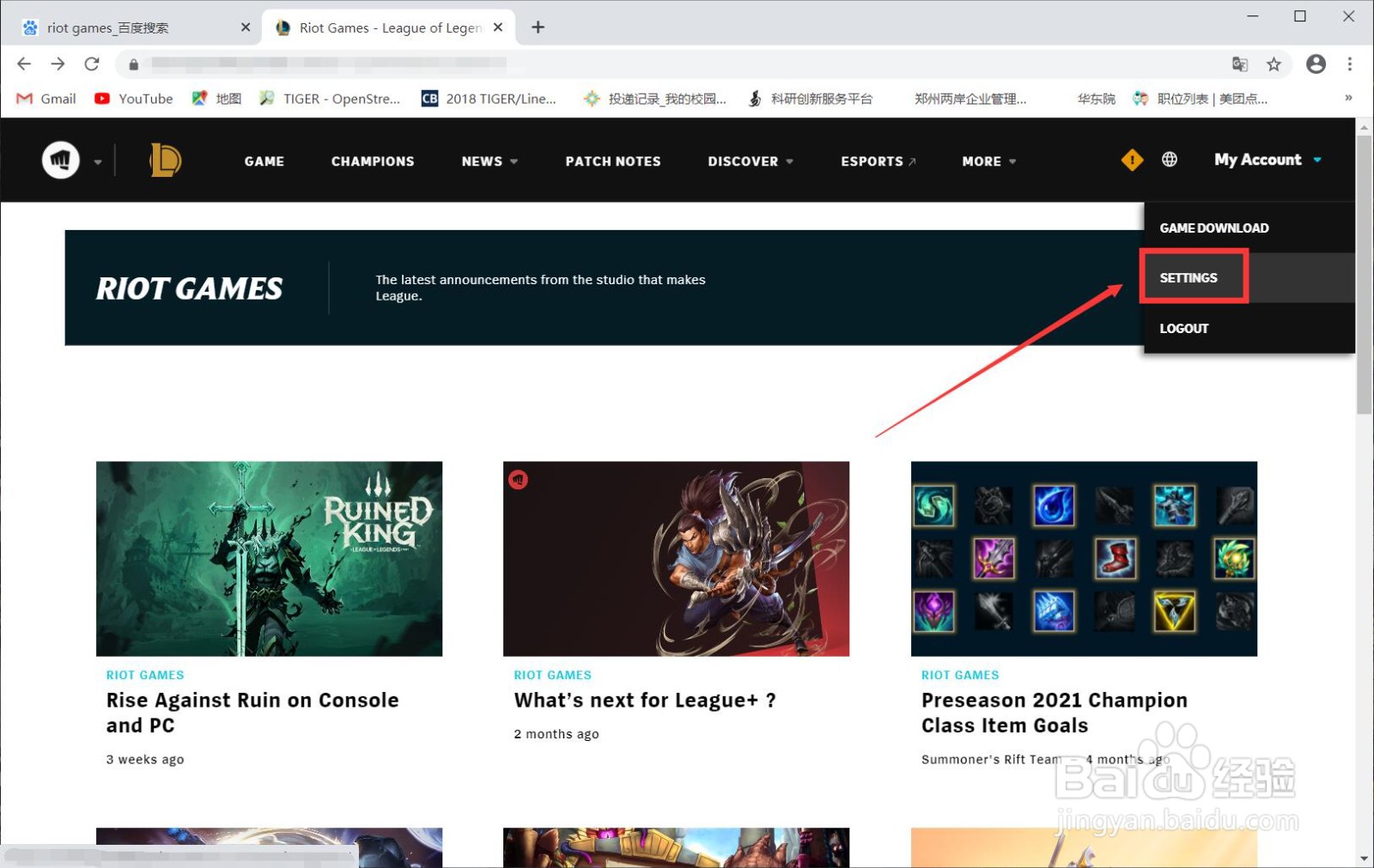Viewport: 1374px width, 868px height.
Task: Reload the page
Action: tap(92, 64)
